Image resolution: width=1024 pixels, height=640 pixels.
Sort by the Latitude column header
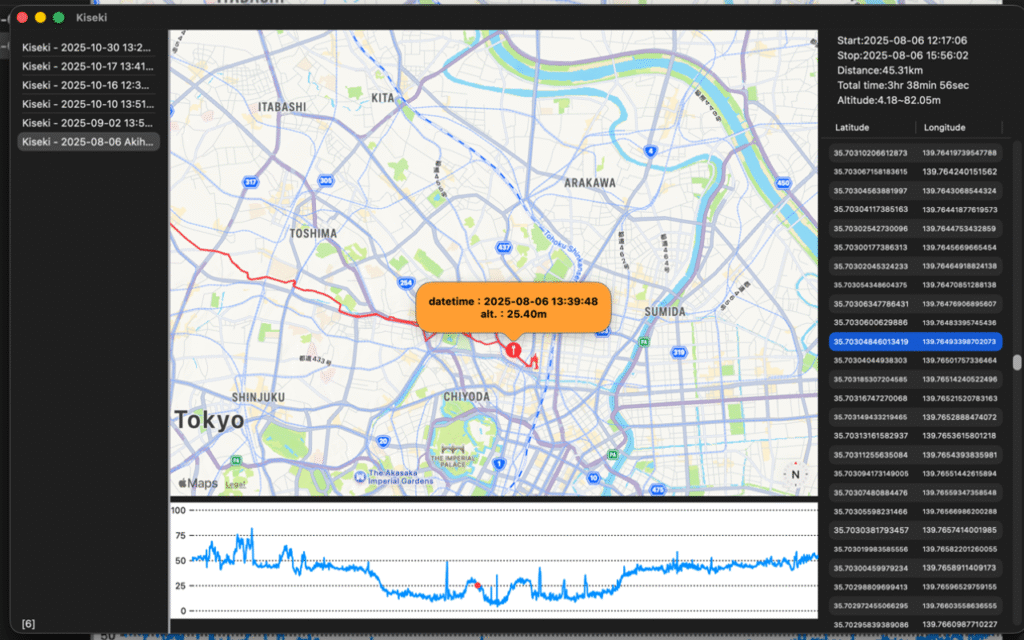tap(852, 128)
